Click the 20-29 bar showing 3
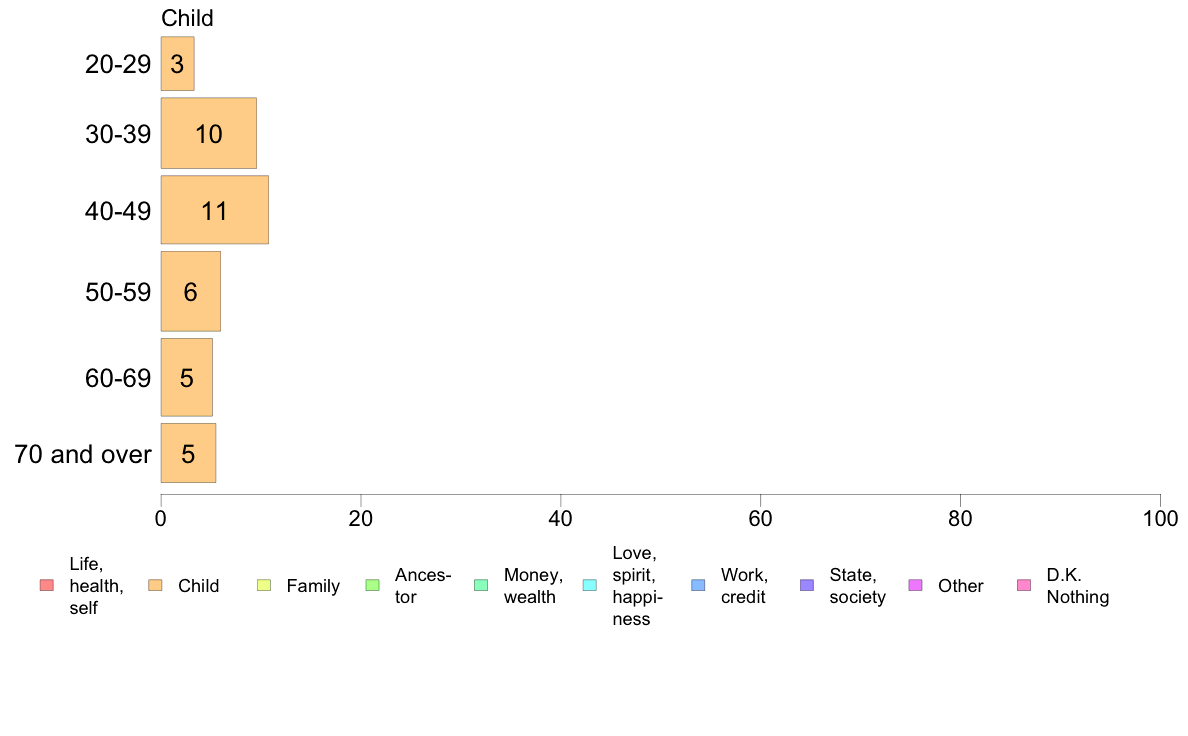The image size is (1188, 736). (177, 64)
